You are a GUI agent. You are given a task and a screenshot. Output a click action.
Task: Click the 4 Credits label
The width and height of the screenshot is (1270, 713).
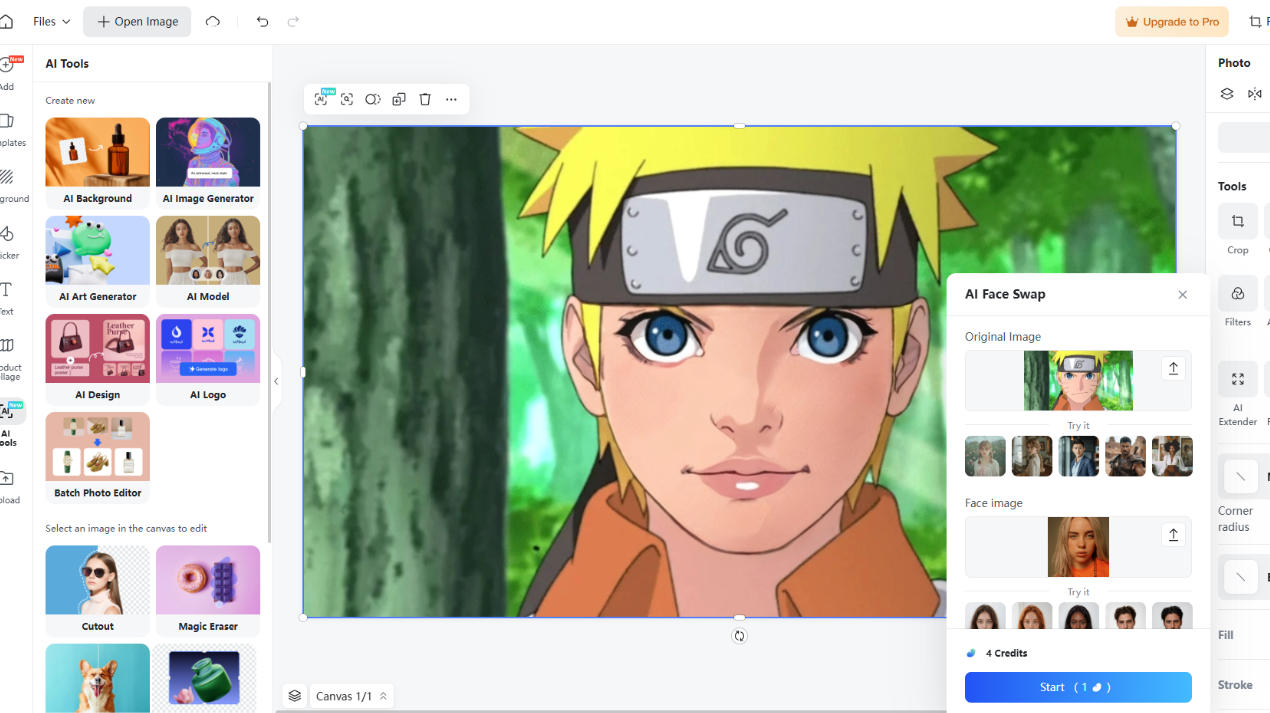pyautogui.click(x=1006, y=653)
